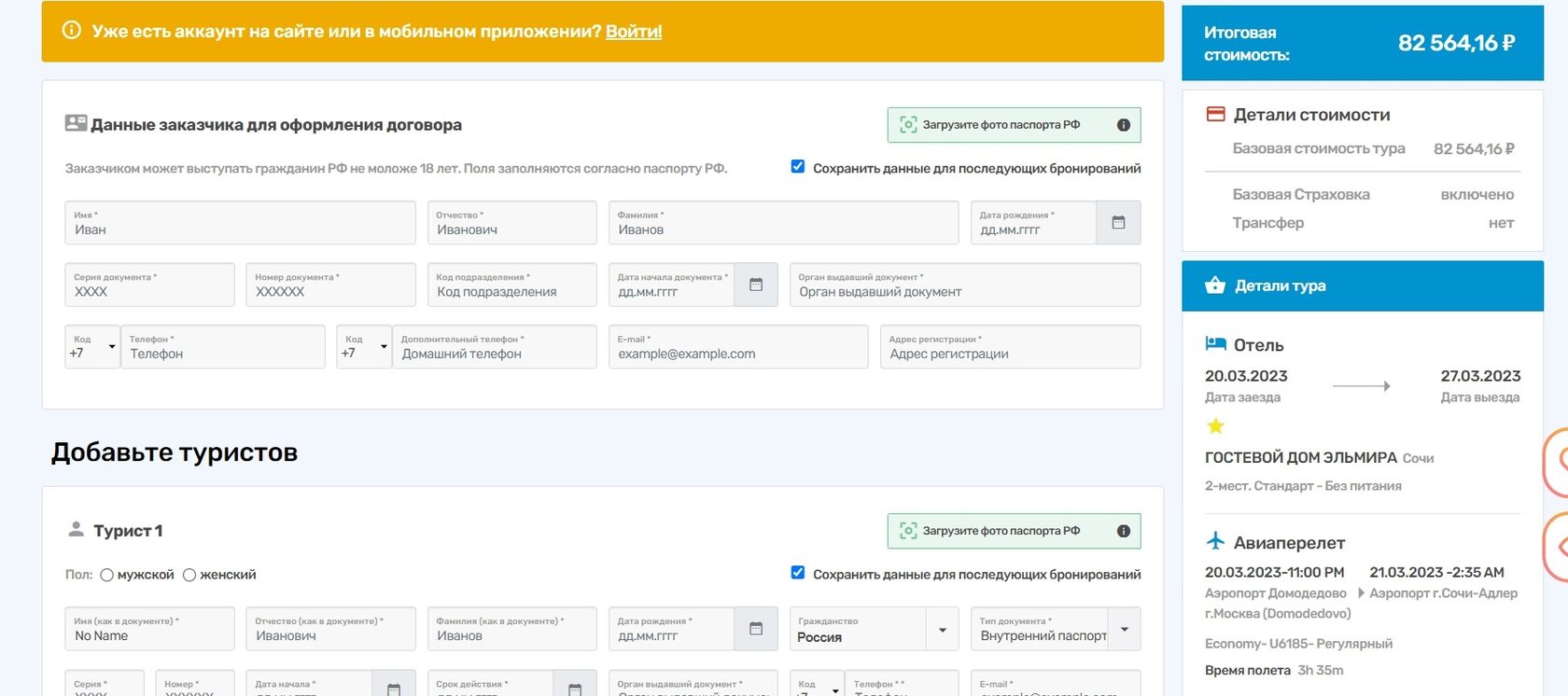
Task: Click customer Телефон input field
Action: 222,346
